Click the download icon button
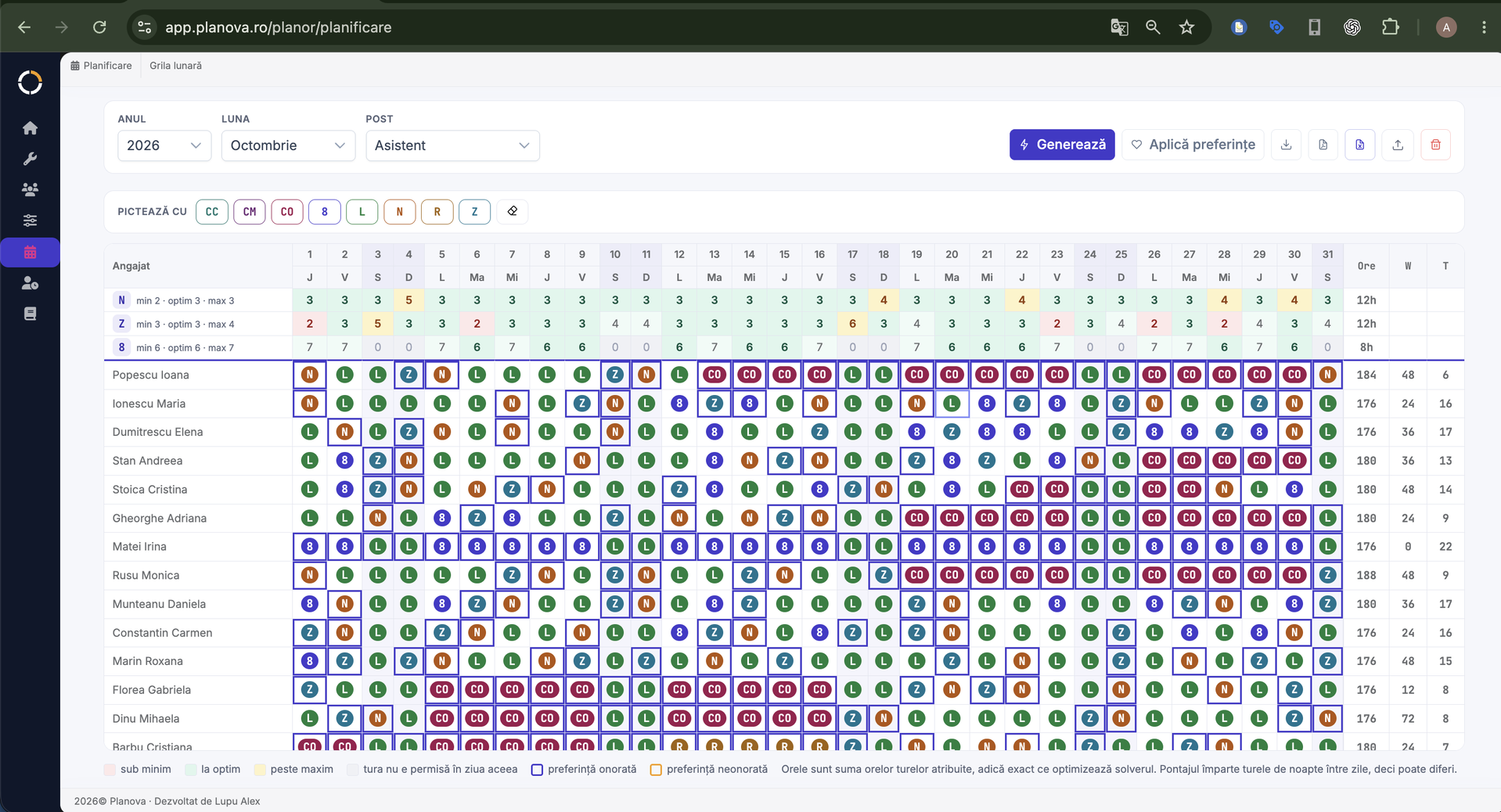The height and width of the screenshot is (812, 1501). tap(1286, 145)
